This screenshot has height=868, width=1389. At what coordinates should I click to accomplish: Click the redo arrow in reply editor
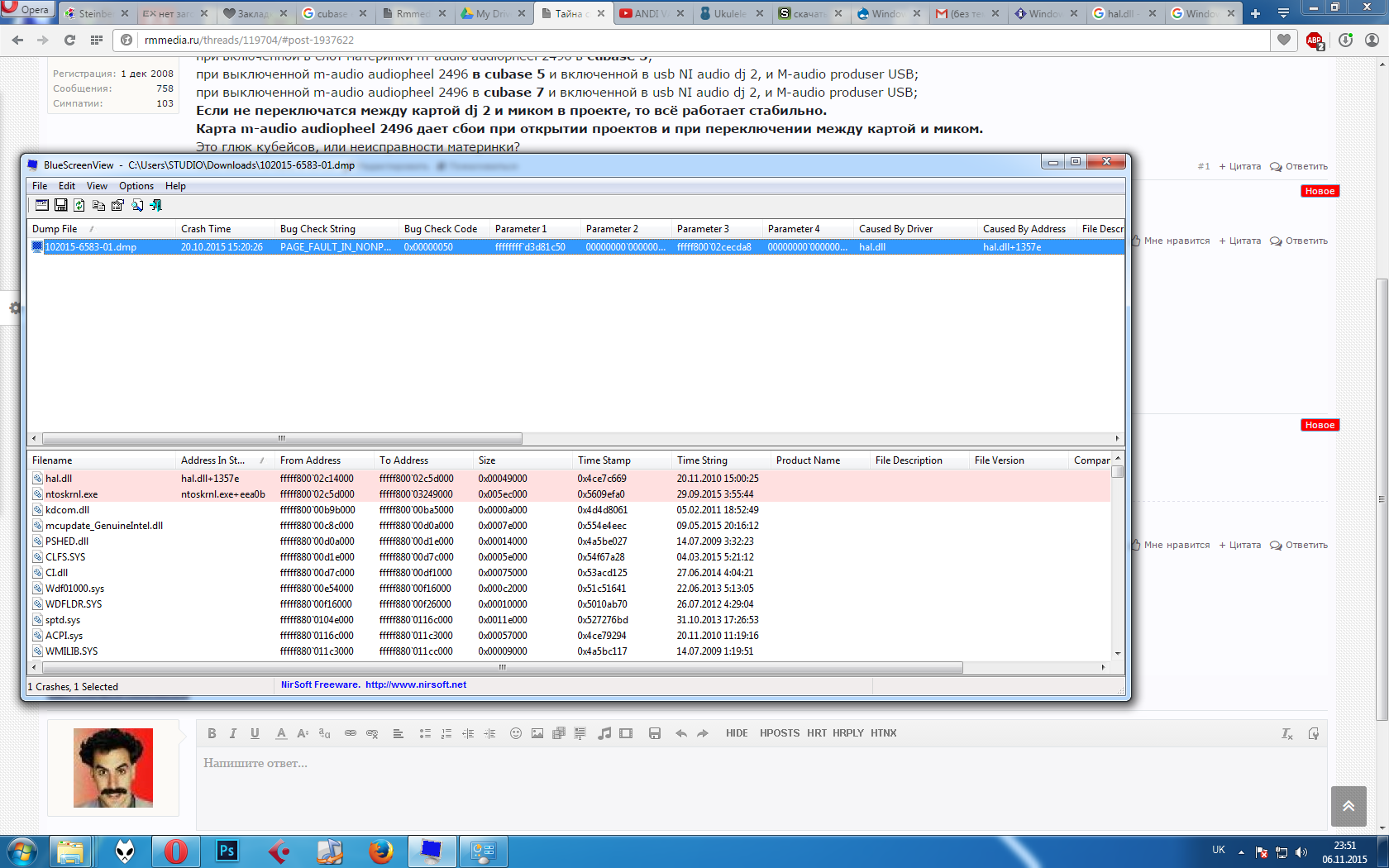[x=703, y=733]
